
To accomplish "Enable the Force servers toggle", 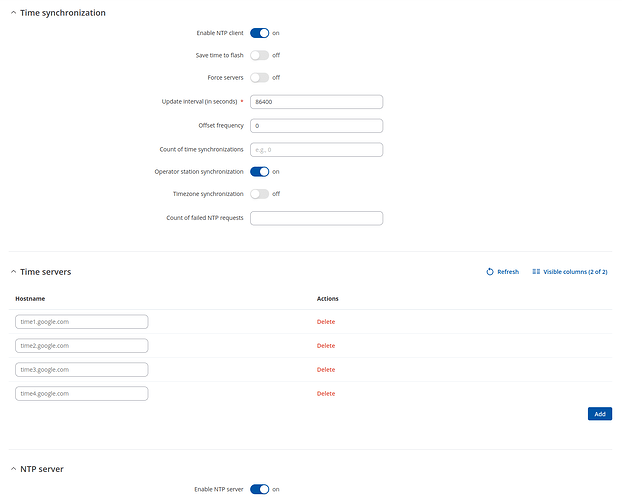I will click(x=259, y=77).
